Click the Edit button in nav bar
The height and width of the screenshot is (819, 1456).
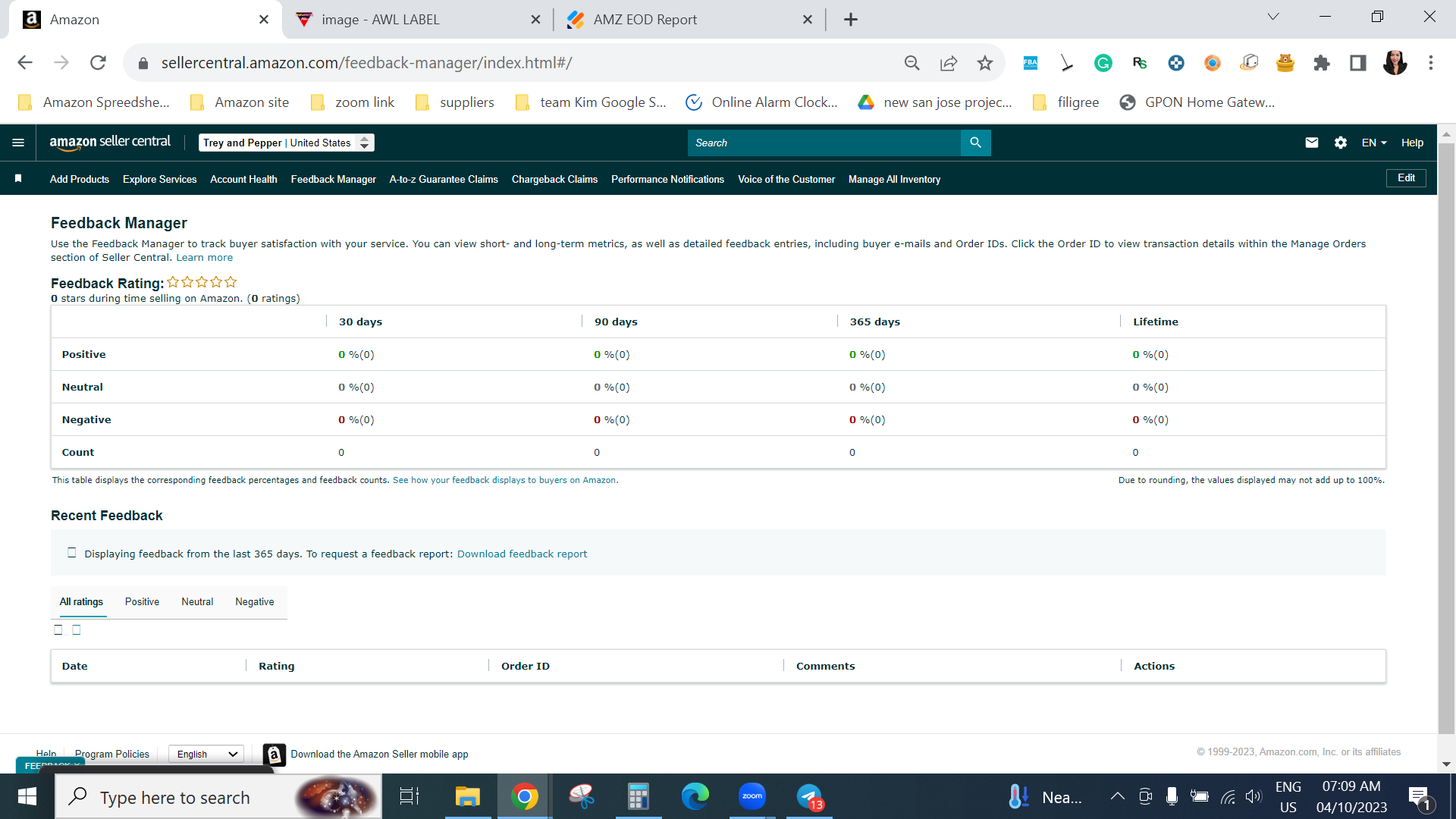coord(1406,178)
